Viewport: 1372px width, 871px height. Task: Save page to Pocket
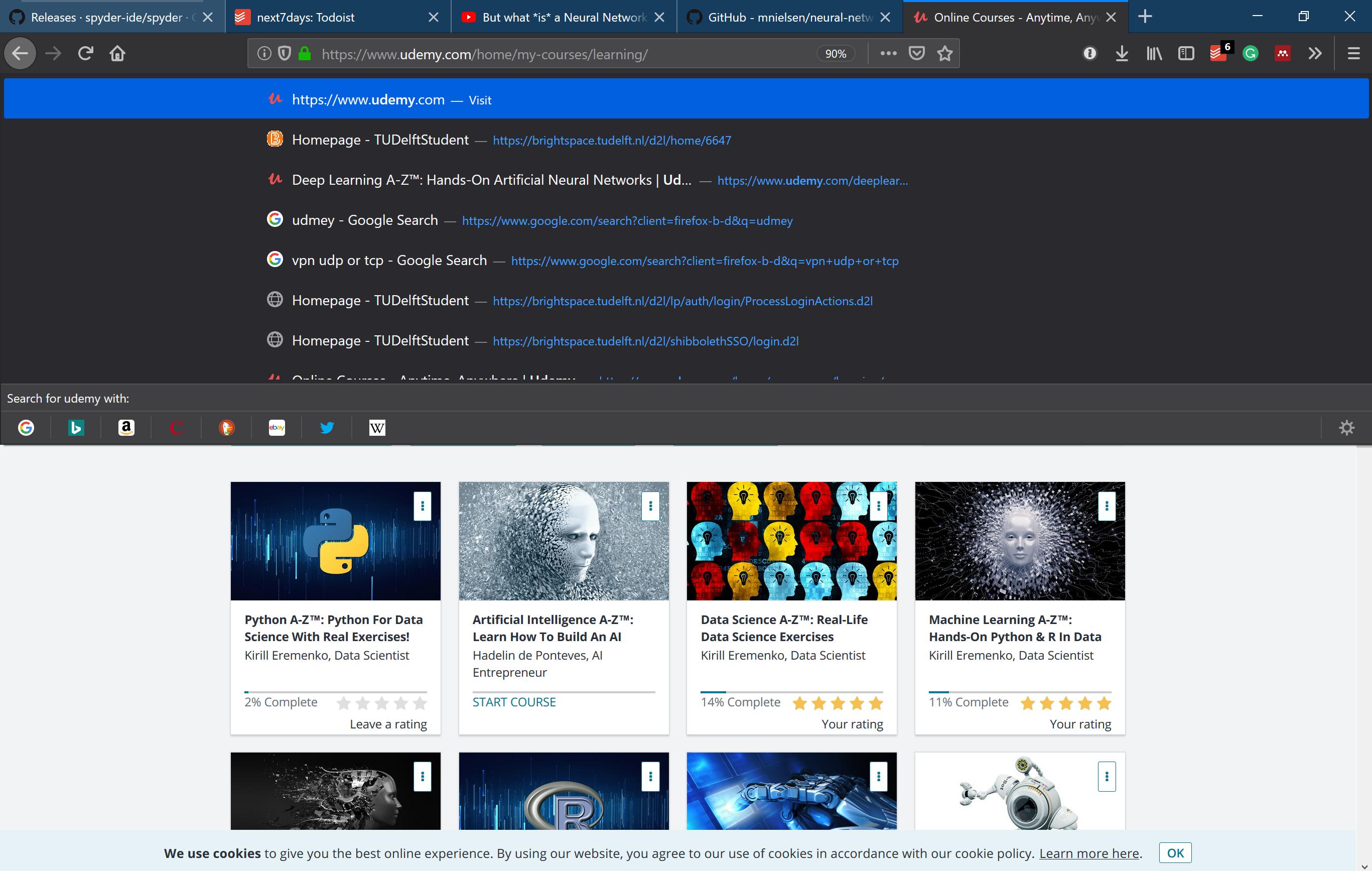pyautogui.click(x=916, y=54)
